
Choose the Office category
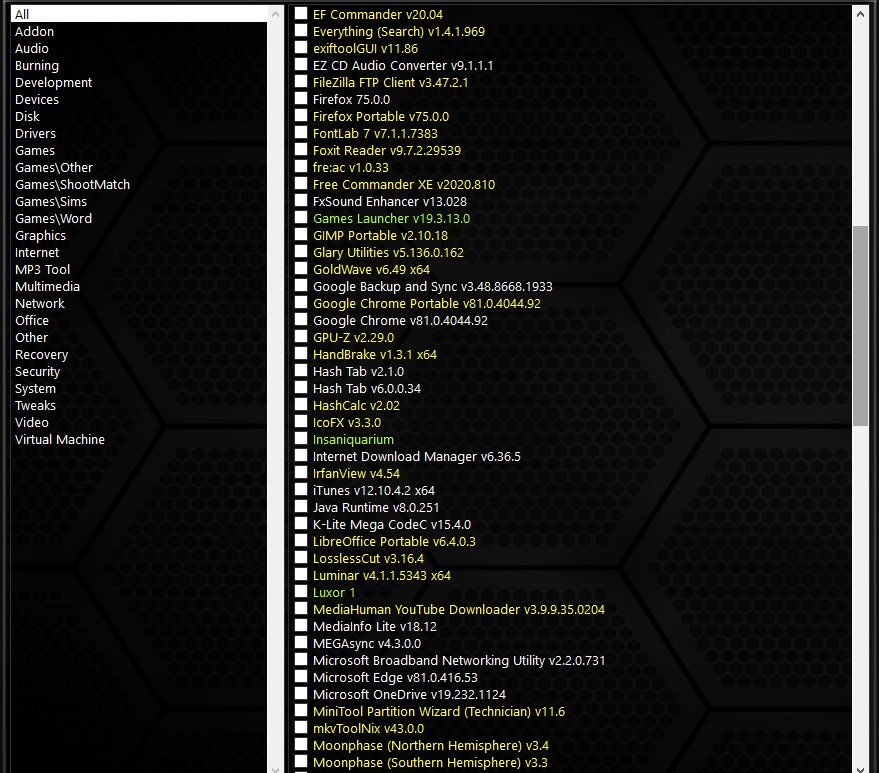32,320
